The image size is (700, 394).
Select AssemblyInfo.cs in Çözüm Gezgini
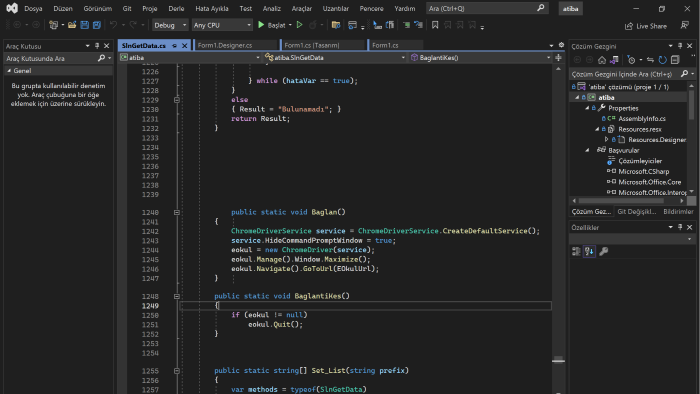point(642,119)
